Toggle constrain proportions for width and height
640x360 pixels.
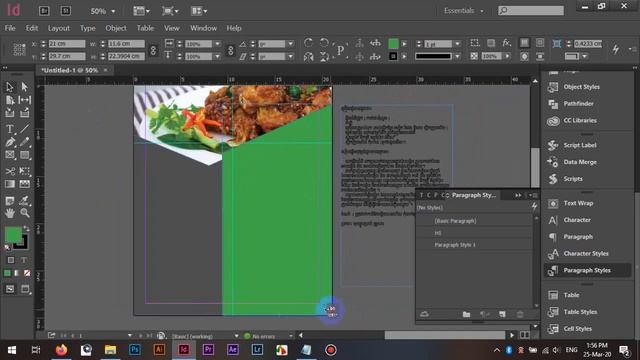153,50
